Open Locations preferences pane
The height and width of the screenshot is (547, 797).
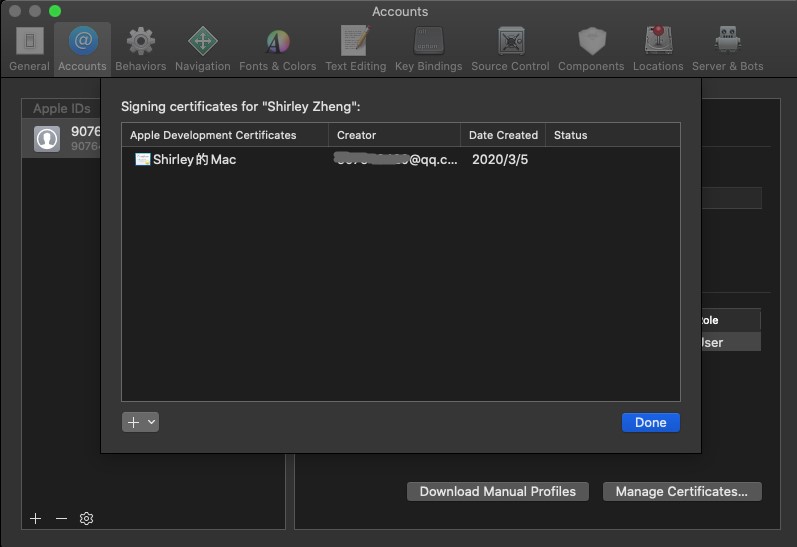[x=658, y=49]
